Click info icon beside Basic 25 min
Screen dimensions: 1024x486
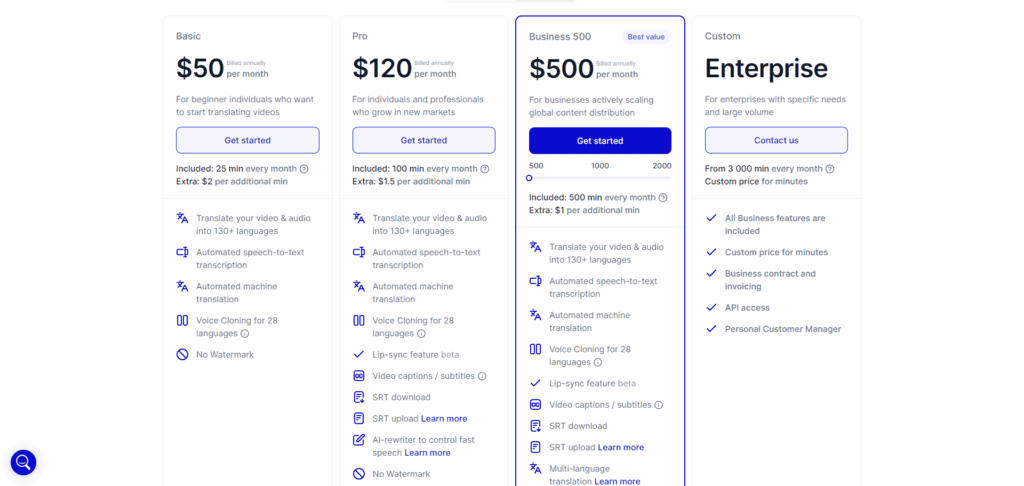point(304,169)
